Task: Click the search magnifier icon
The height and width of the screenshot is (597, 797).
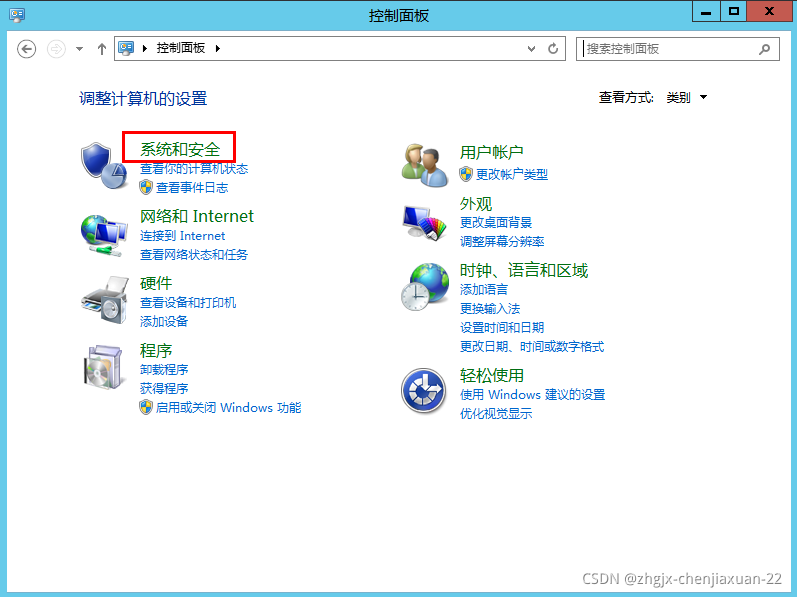Action: pos(765,48)
